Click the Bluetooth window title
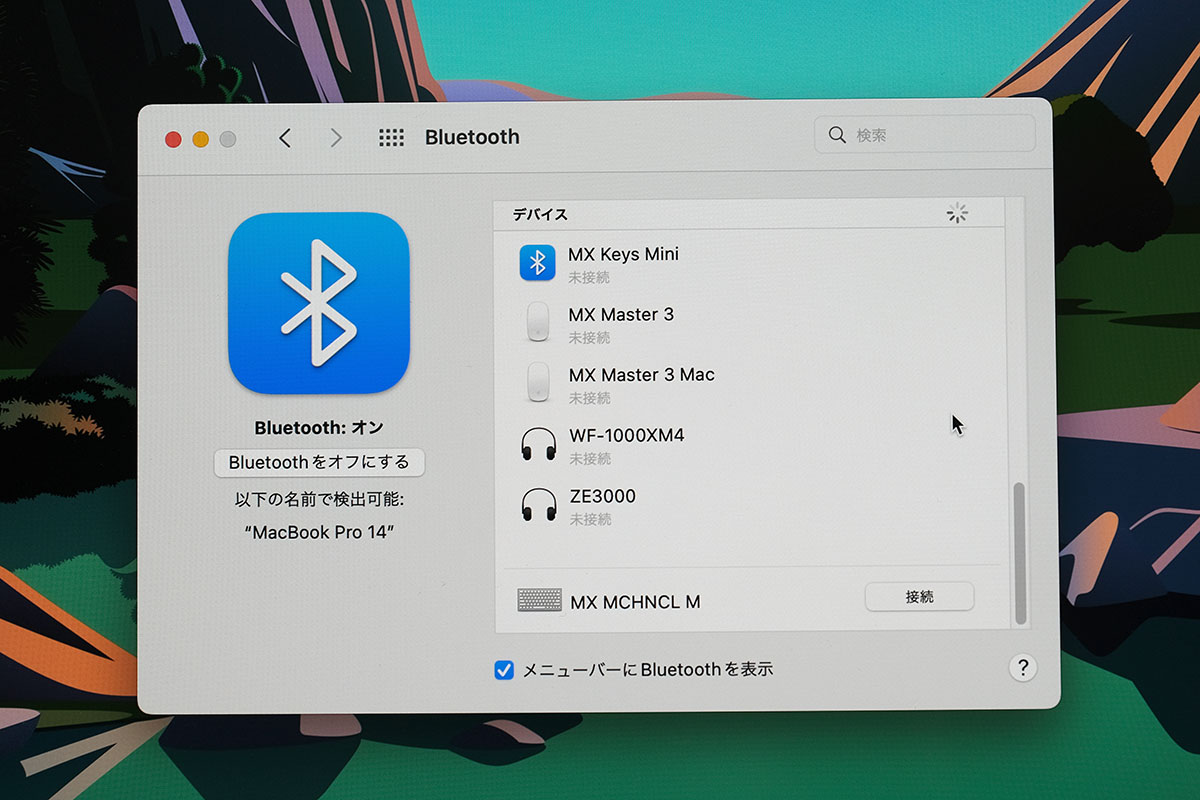Viewport: 1200px width, 800px height. 472,137
